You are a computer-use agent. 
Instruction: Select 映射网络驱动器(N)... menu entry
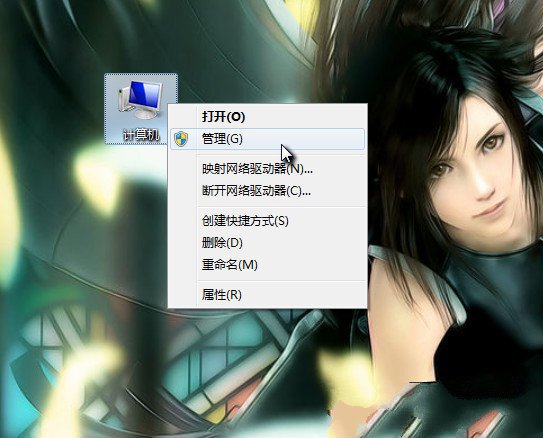[x=267, y=169]
